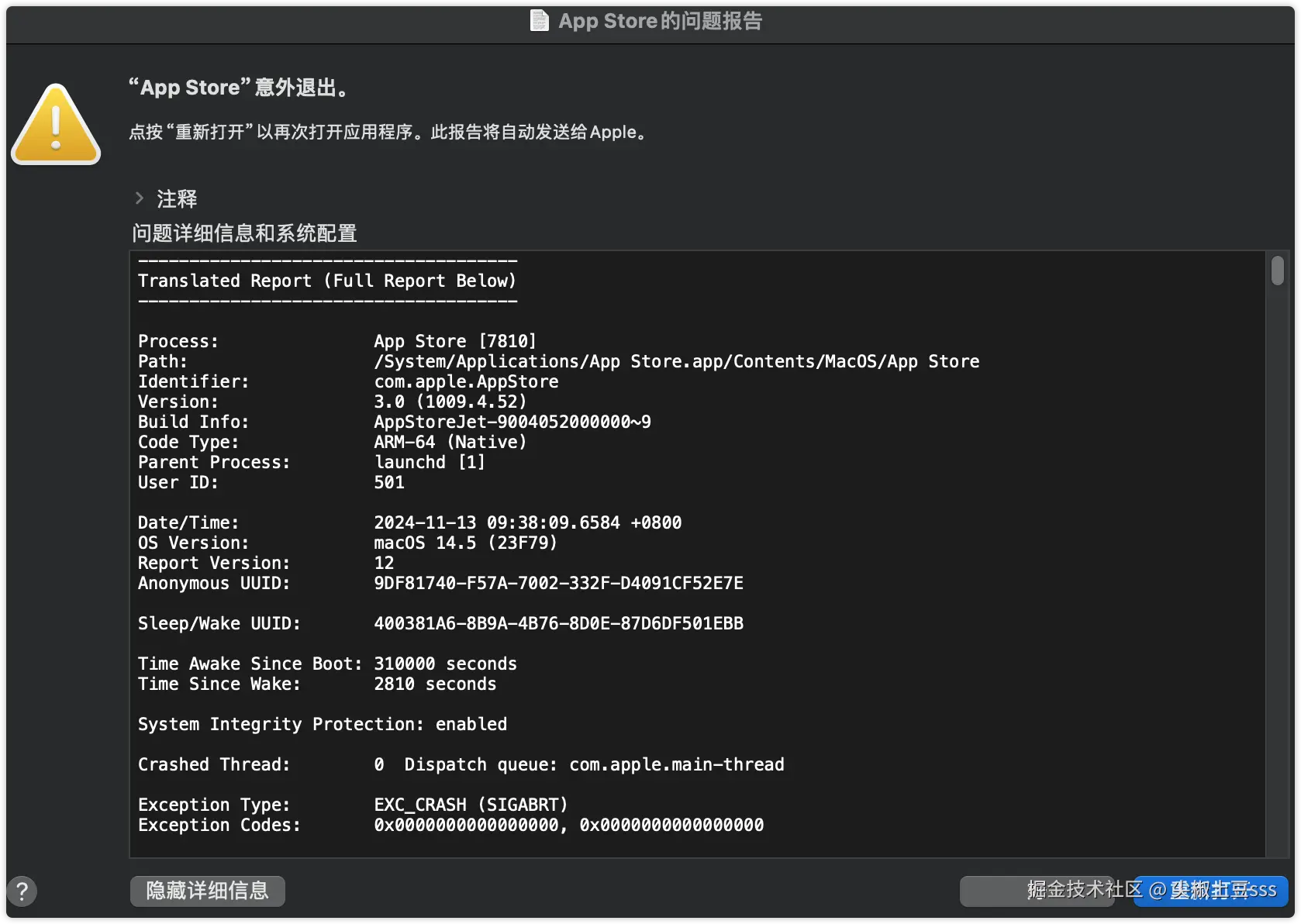Click the "Dispatch queue: com.apple.main-thread" text
Image resolution: width=1301 pixels, height=924 pixels.
click(x=595, y=764)
